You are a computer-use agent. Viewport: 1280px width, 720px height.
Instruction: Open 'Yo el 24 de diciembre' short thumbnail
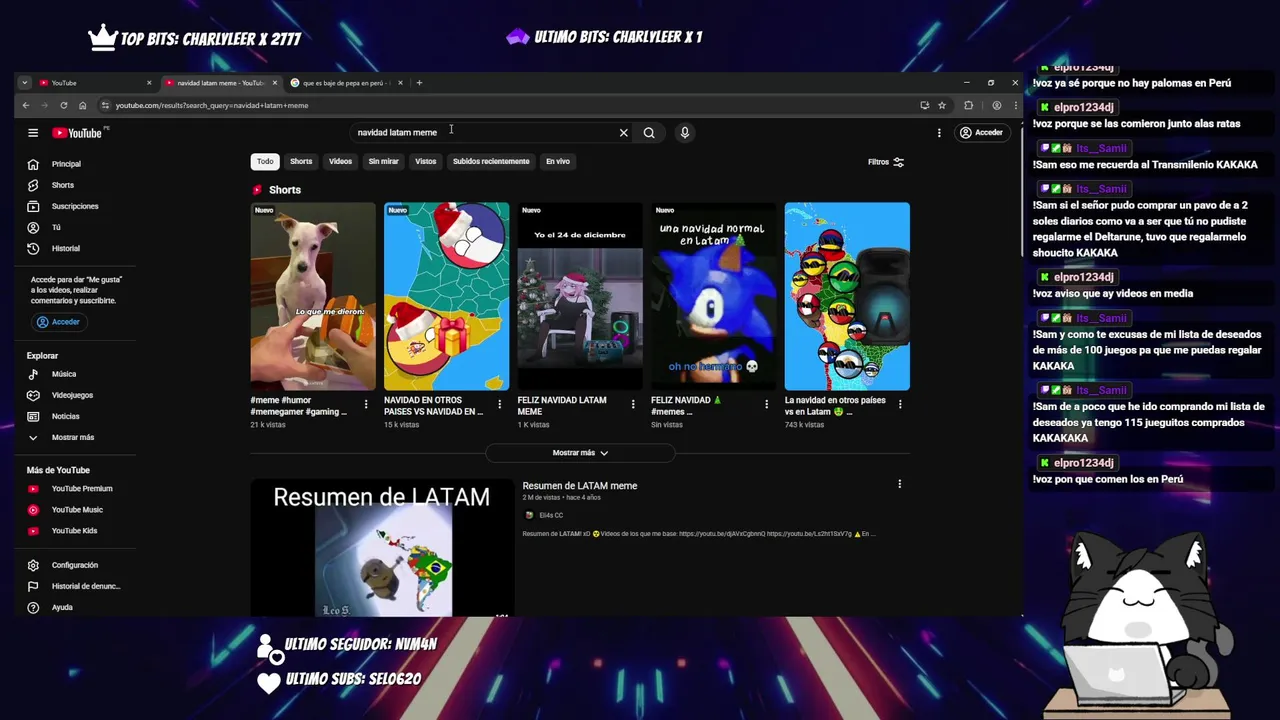(x=580, y=296)
